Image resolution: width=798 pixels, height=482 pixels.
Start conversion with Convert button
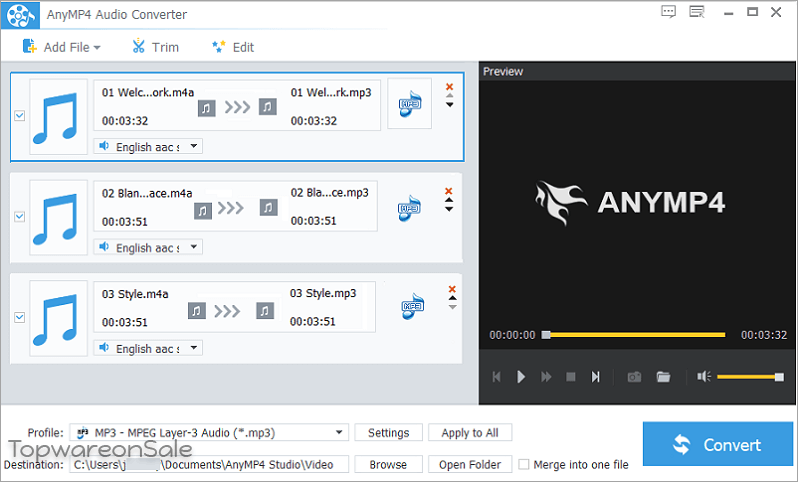(718, 444)
